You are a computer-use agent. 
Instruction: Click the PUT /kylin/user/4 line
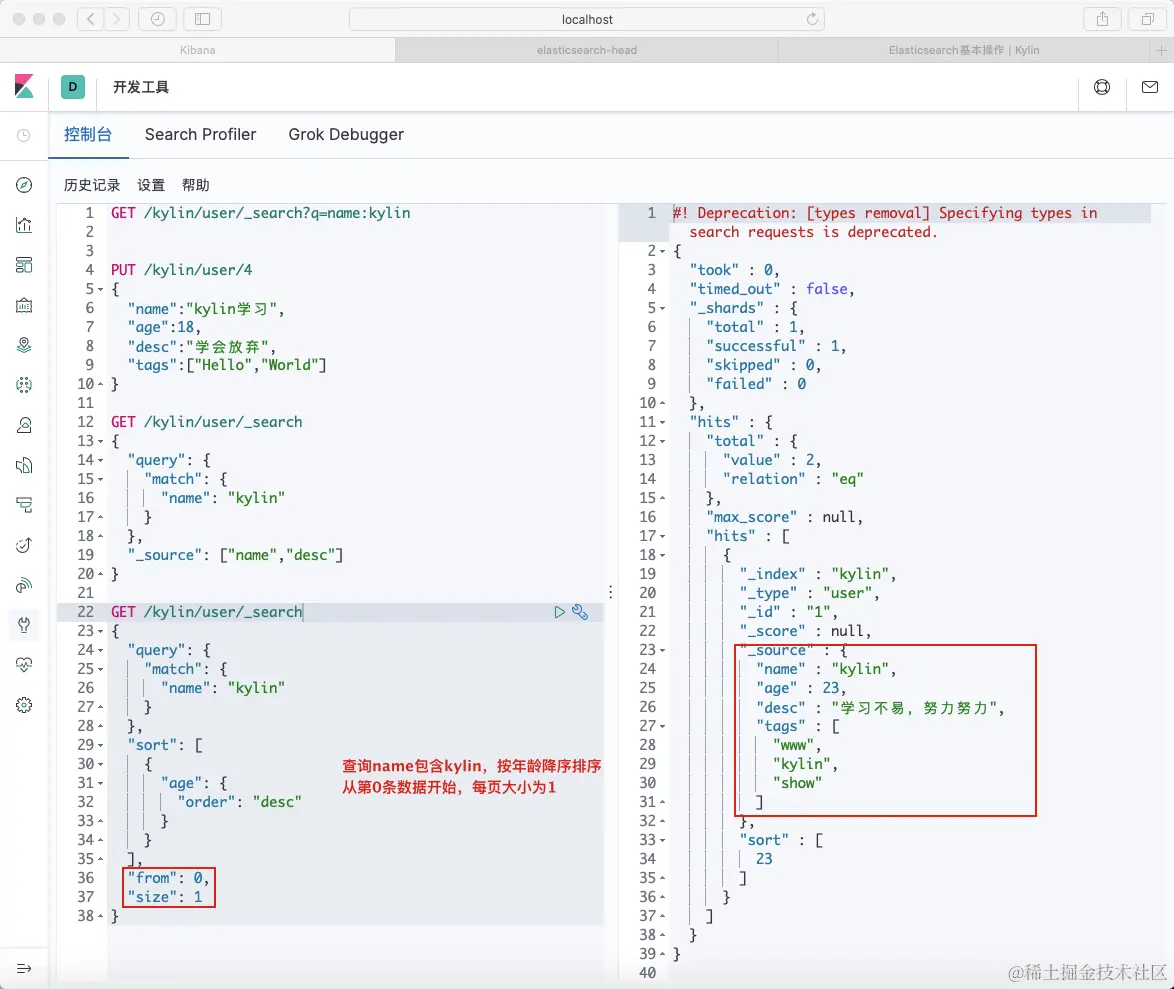[182, 270]
